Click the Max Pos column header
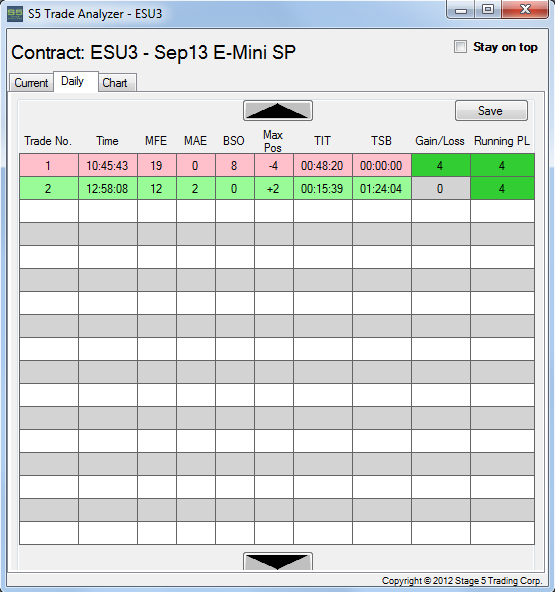The image size is (555, 592). (273, 141)
